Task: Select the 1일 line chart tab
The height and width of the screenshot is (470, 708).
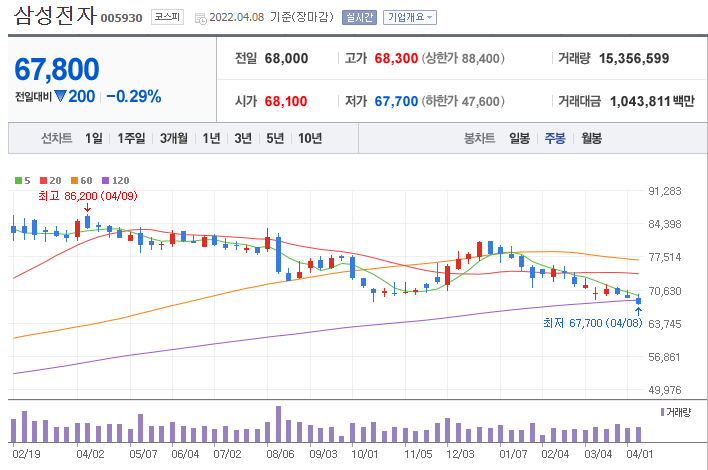Action: tap(94, 138)
